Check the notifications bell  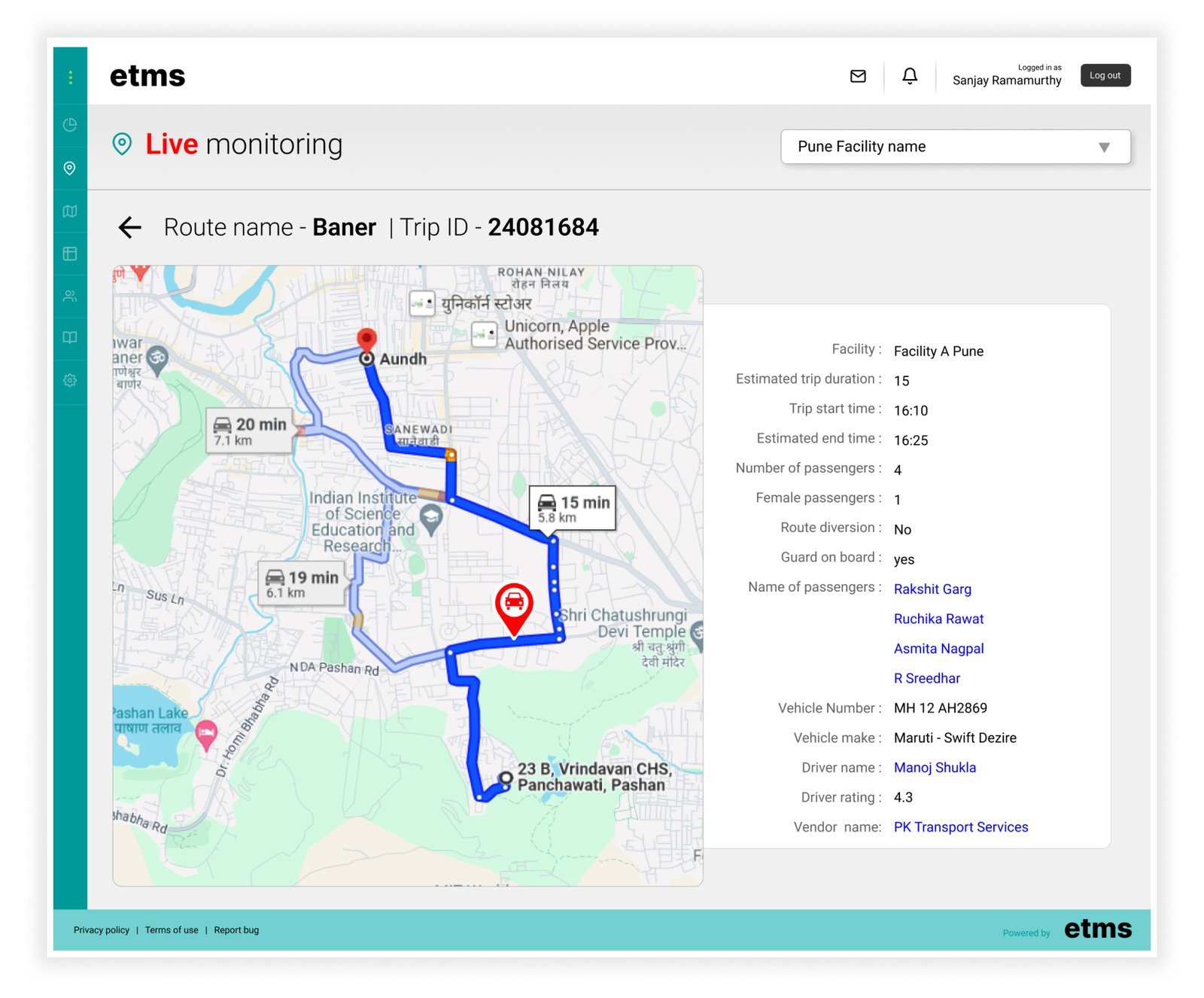[x=910, y=76]
